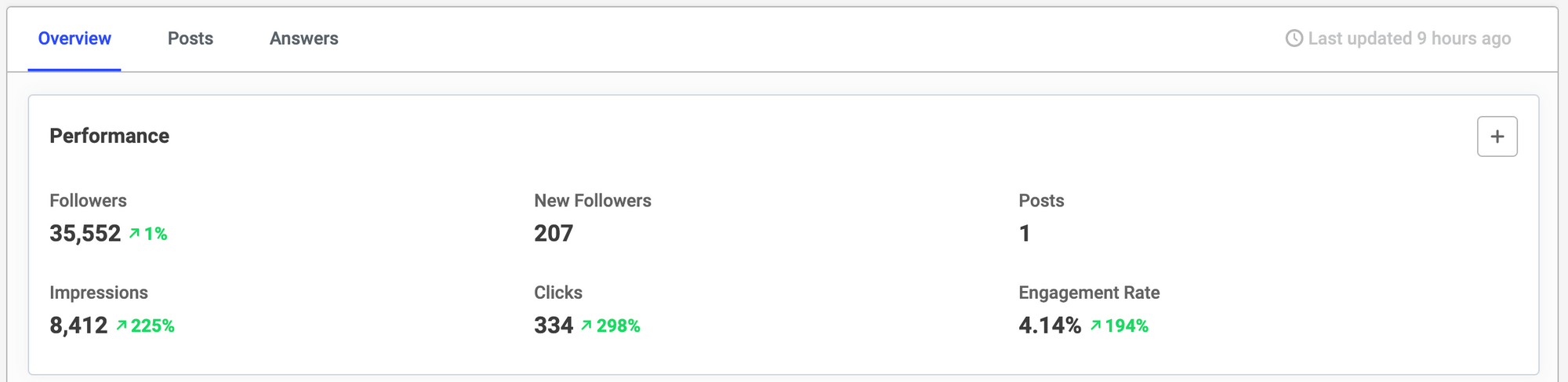Click the Engagement Rate value 4.14%
Image resolution: width=1568 pixels, height=382 pixels.
click(x=1050, y=325)
